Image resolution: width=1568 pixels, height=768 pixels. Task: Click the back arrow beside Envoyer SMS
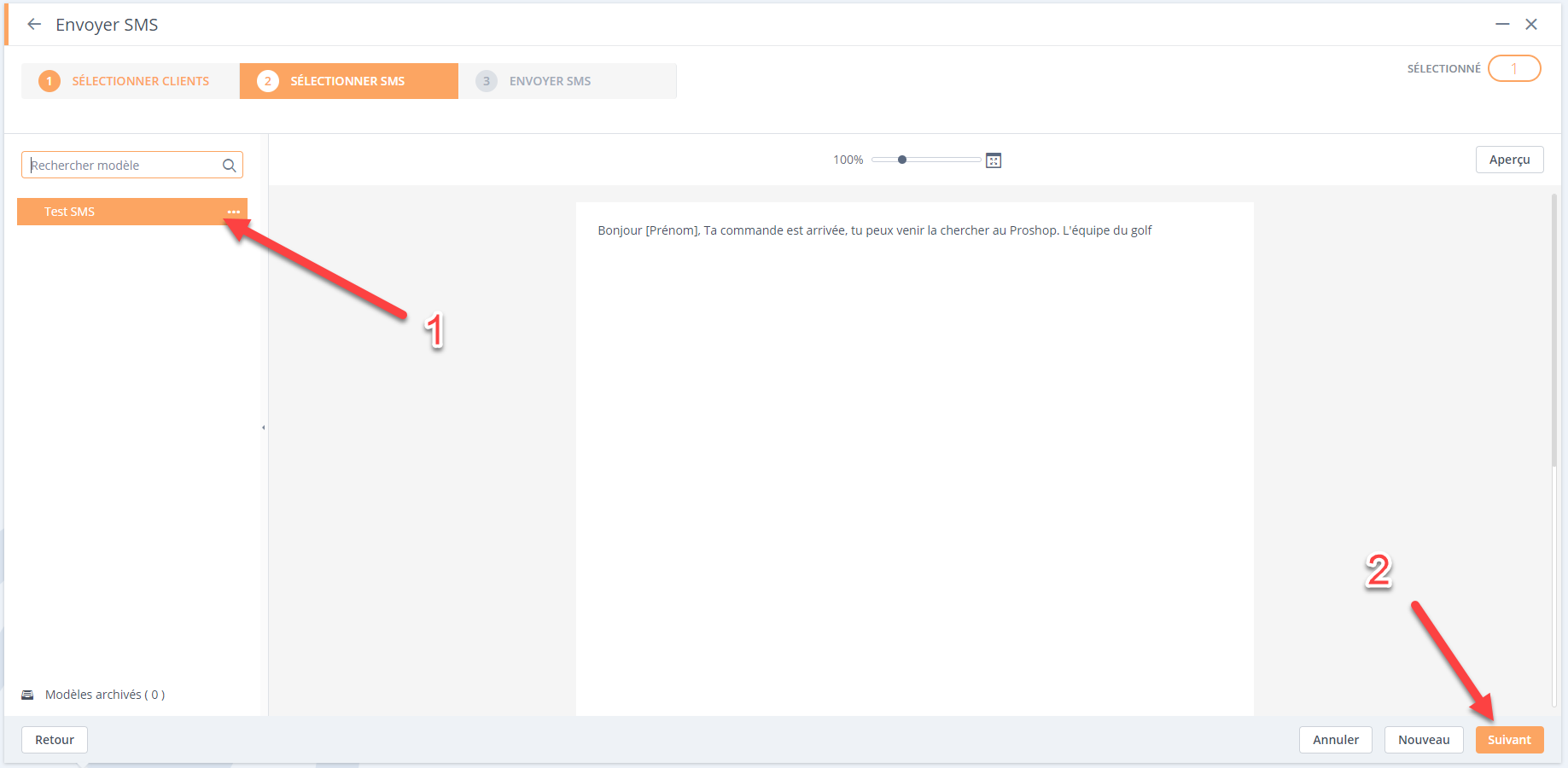34,24
